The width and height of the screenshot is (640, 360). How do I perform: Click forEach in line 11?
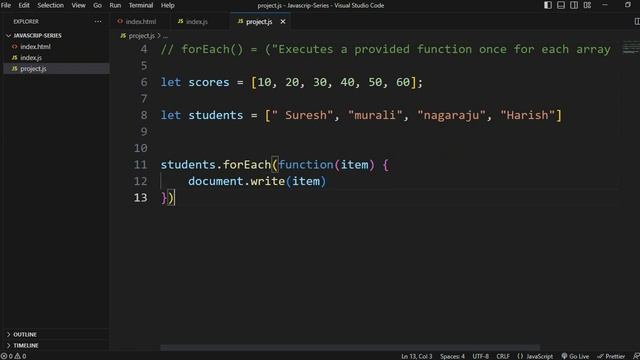coord(247,164)
